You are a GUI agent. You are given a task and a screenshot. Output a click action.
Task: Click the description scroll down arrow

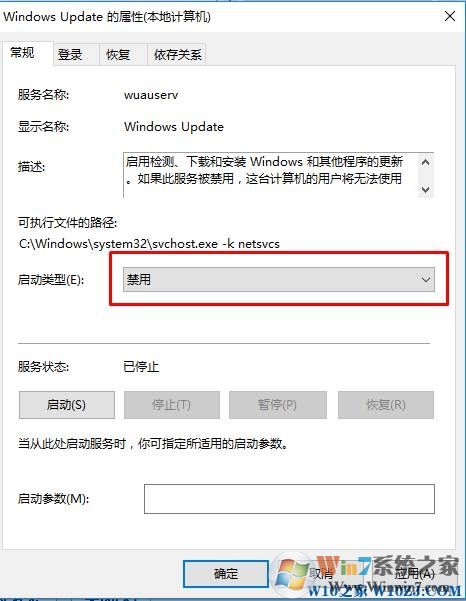(425, 189)
